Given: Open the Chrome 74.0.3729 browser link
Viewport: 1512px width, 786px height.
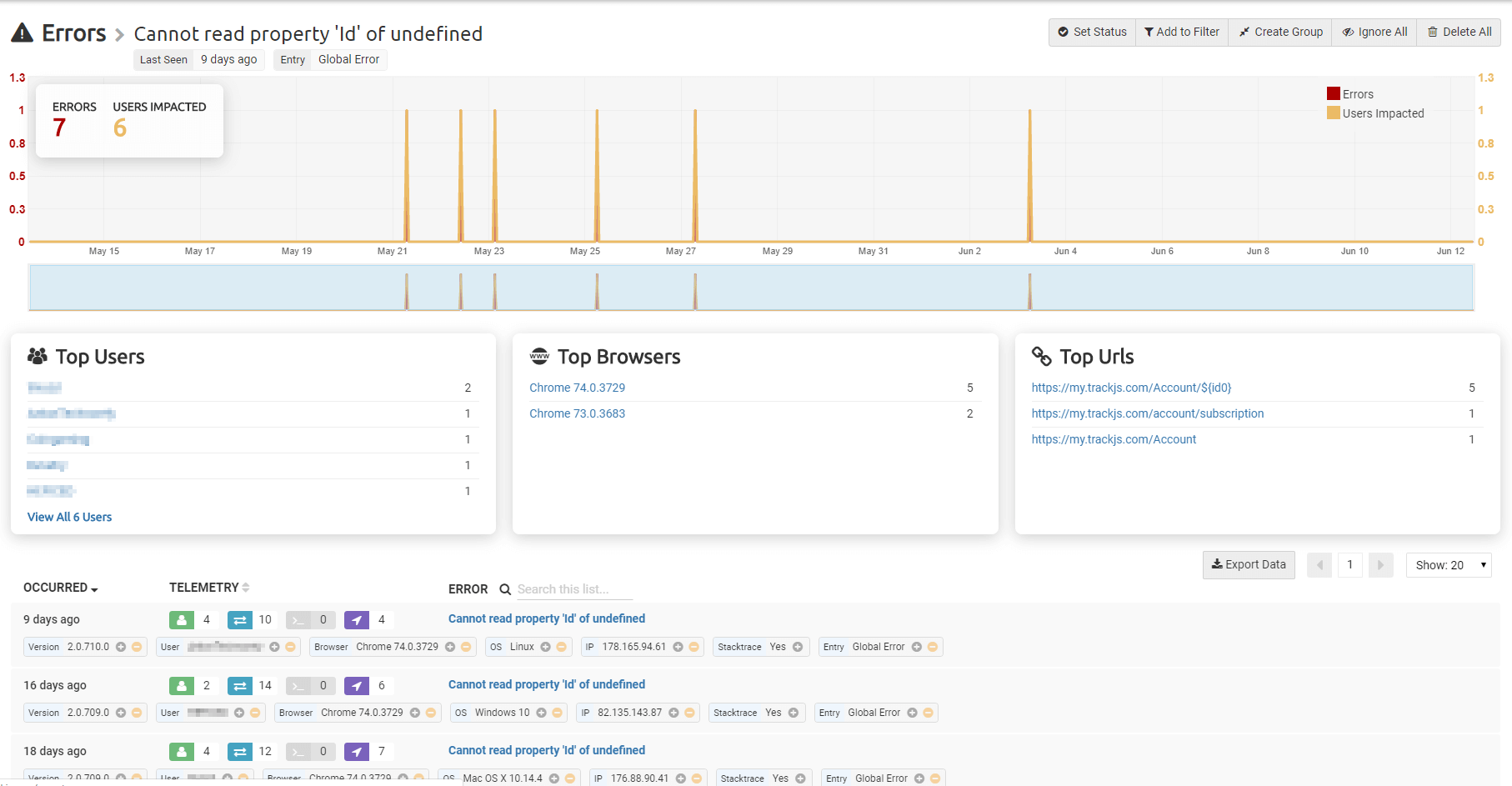Looking at the screenshot, I should click(577, 388).
